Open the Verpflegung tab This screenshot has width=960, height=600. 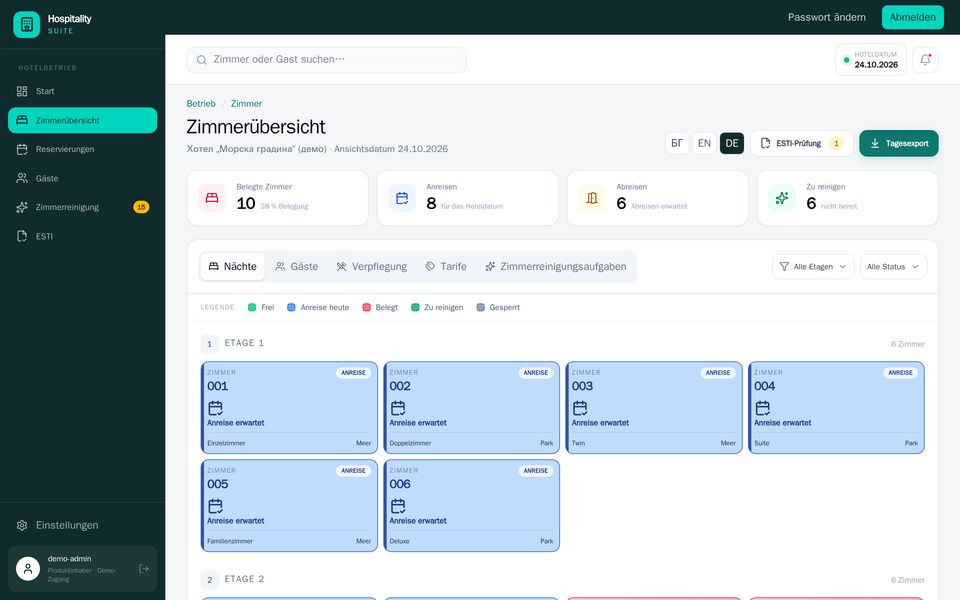point(372,267)
